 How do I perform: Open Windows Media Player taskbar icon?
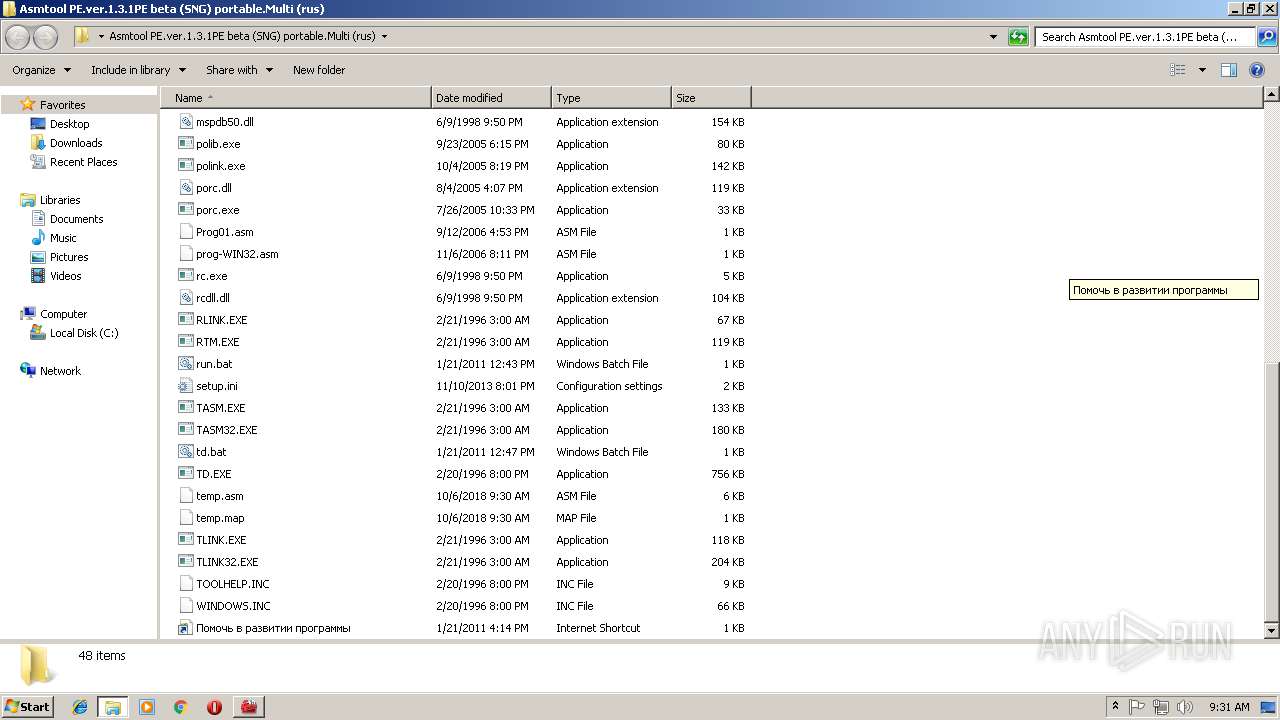(x=147, y=707)
